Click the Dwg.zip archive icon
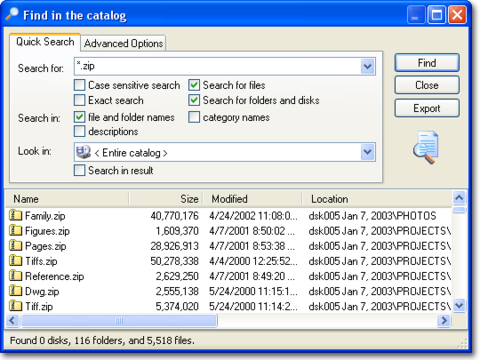Image resolution: width=480 pixels, height=360 pixels. click(x=15, y=291)
